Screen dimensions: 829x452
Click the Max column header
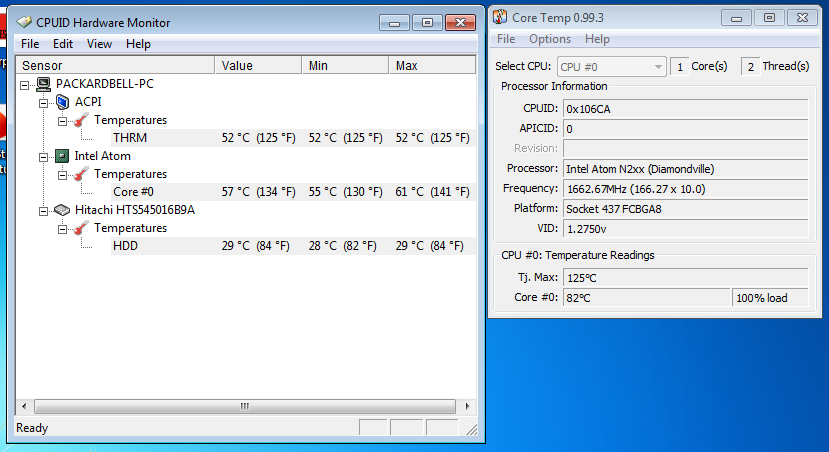432,65
